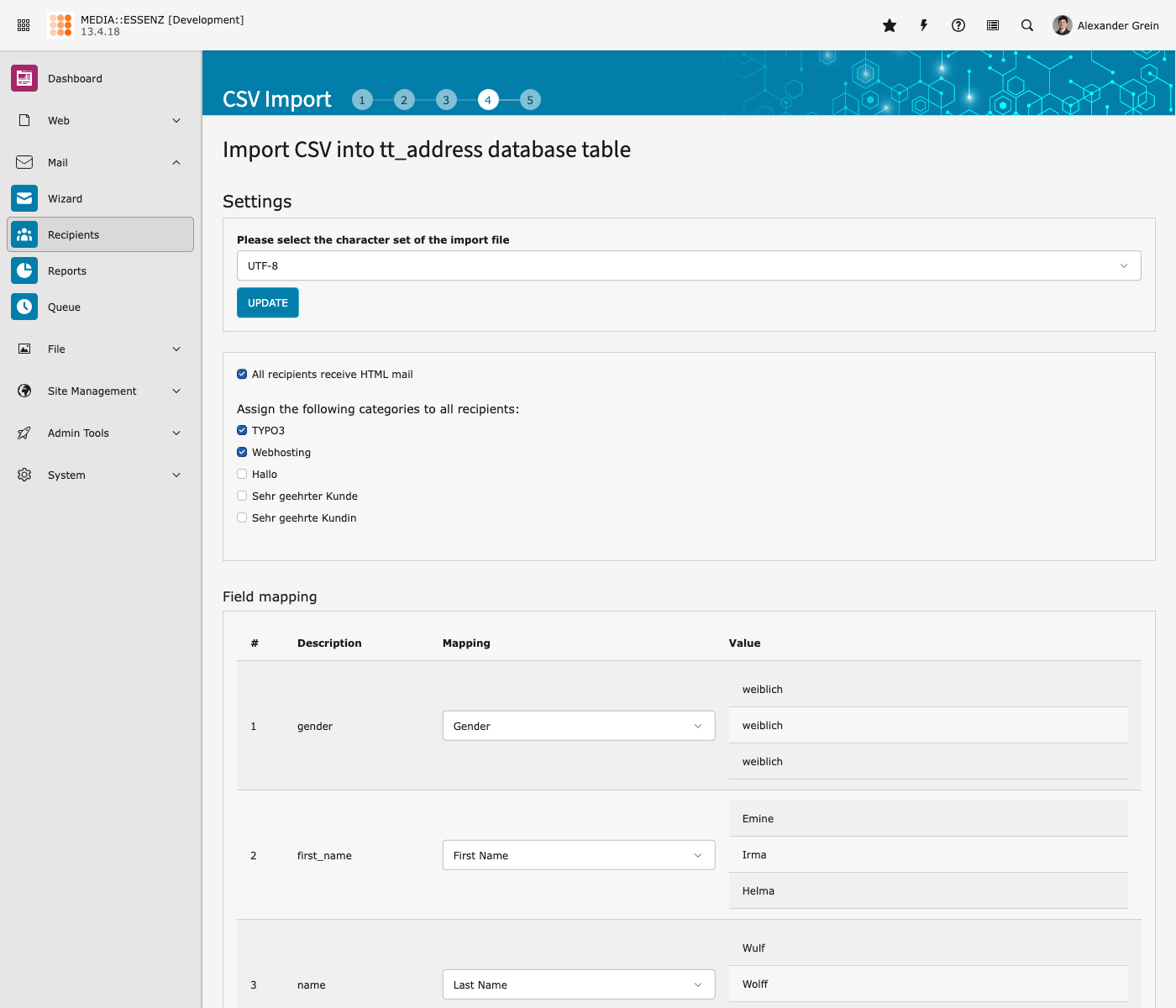Screen dimensions: 1176x1008
Task: Open the bookmarks star icon
Action: [x=890, y=25]
